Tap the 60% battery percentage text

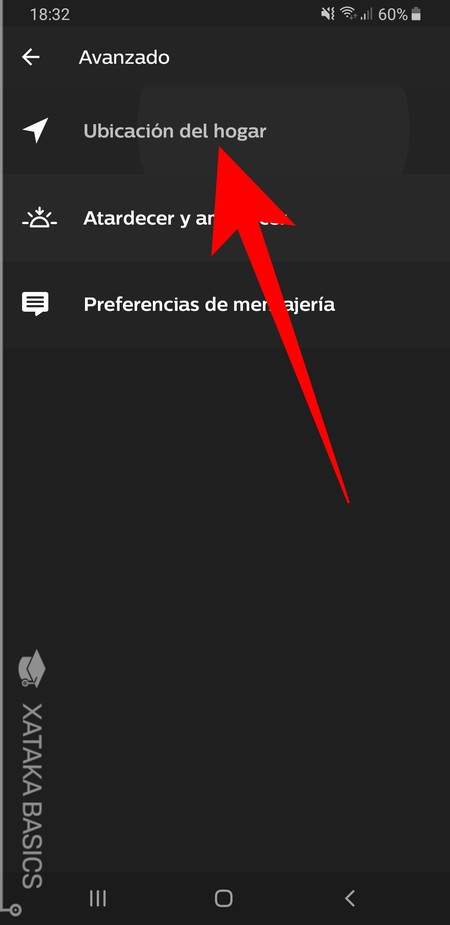pos(393,14)
